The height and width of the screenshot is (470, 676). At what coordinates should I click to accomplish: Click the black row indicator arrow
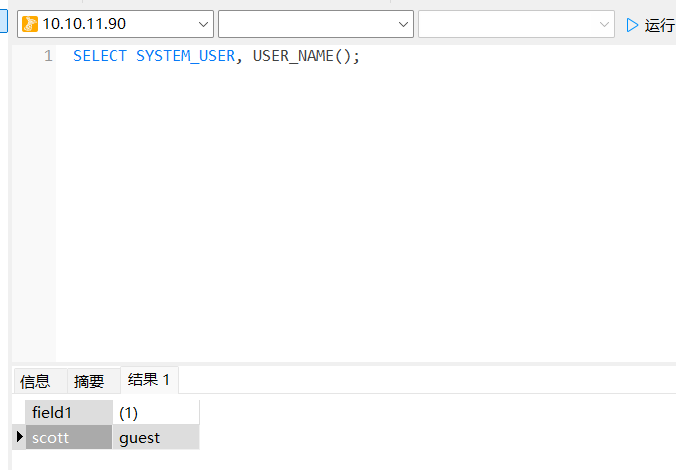20,437
